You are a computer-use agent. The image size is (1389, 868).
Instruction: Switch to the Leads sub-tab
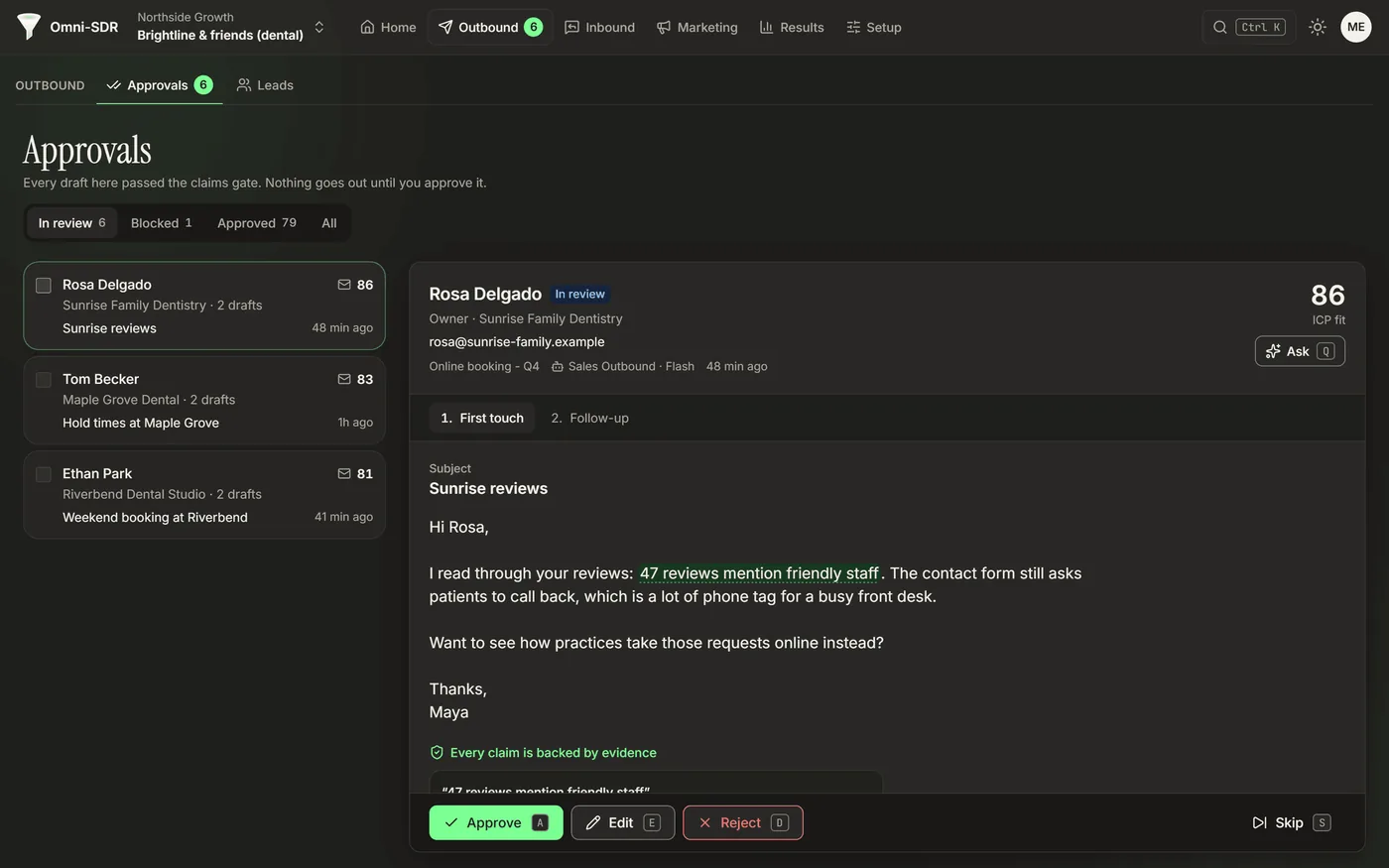tap(265, 85)
